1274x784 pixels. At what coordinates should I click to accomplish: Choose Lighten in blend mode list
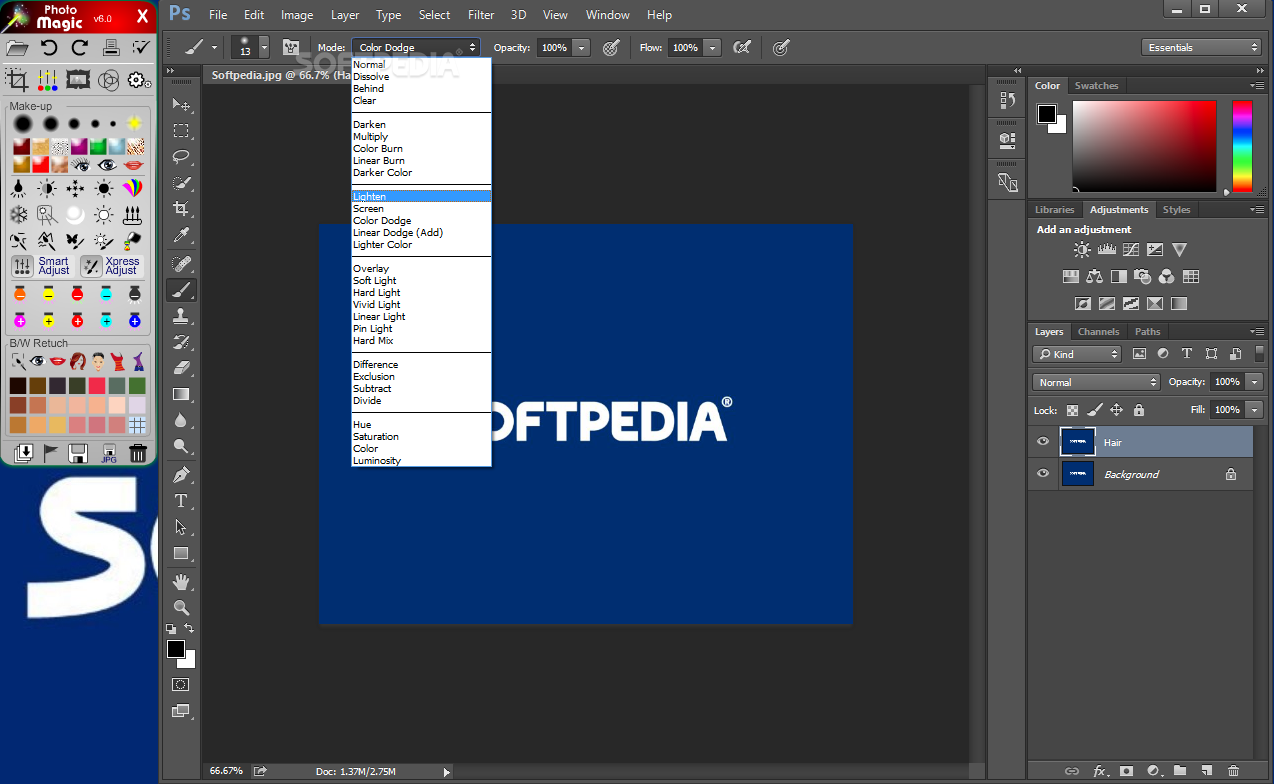tap(421, 197)
